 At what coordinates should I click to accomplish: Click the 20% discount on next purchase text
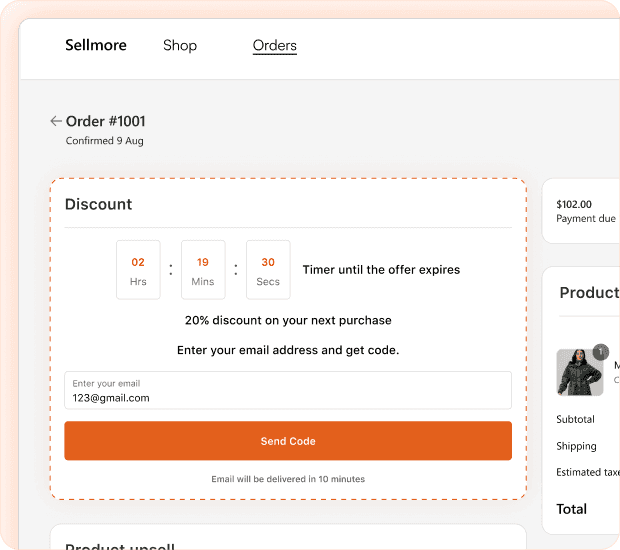(288, 320)
